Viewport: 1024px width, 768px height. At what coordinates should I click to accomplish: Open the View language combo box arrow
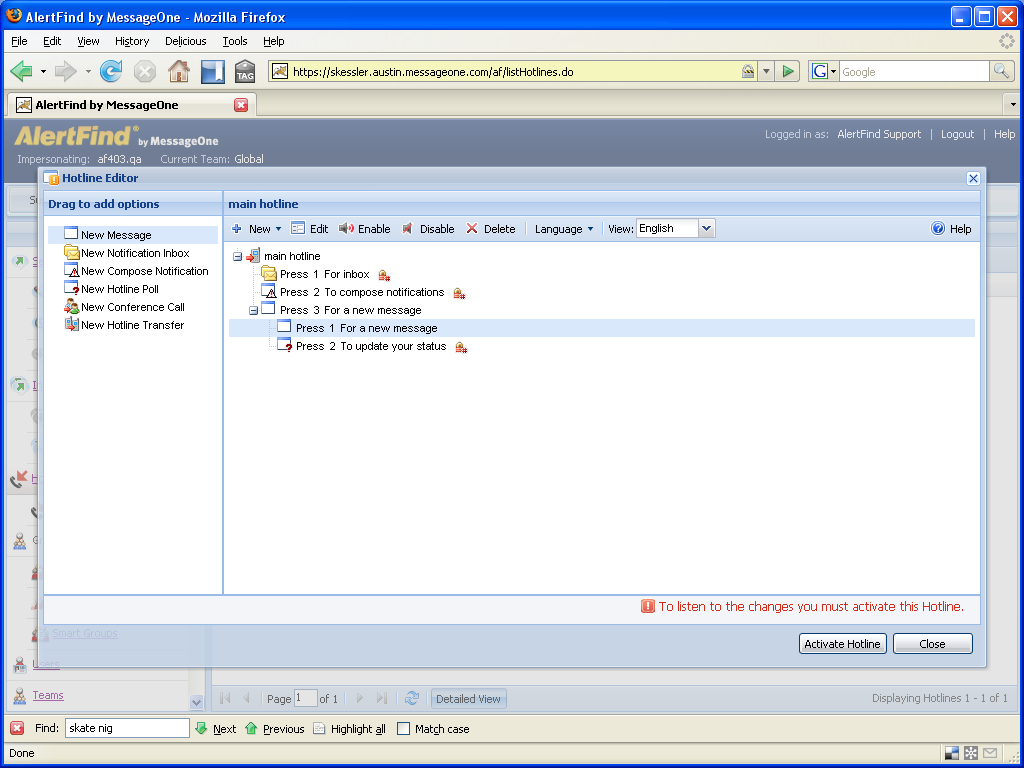click(x=707, y=229)
